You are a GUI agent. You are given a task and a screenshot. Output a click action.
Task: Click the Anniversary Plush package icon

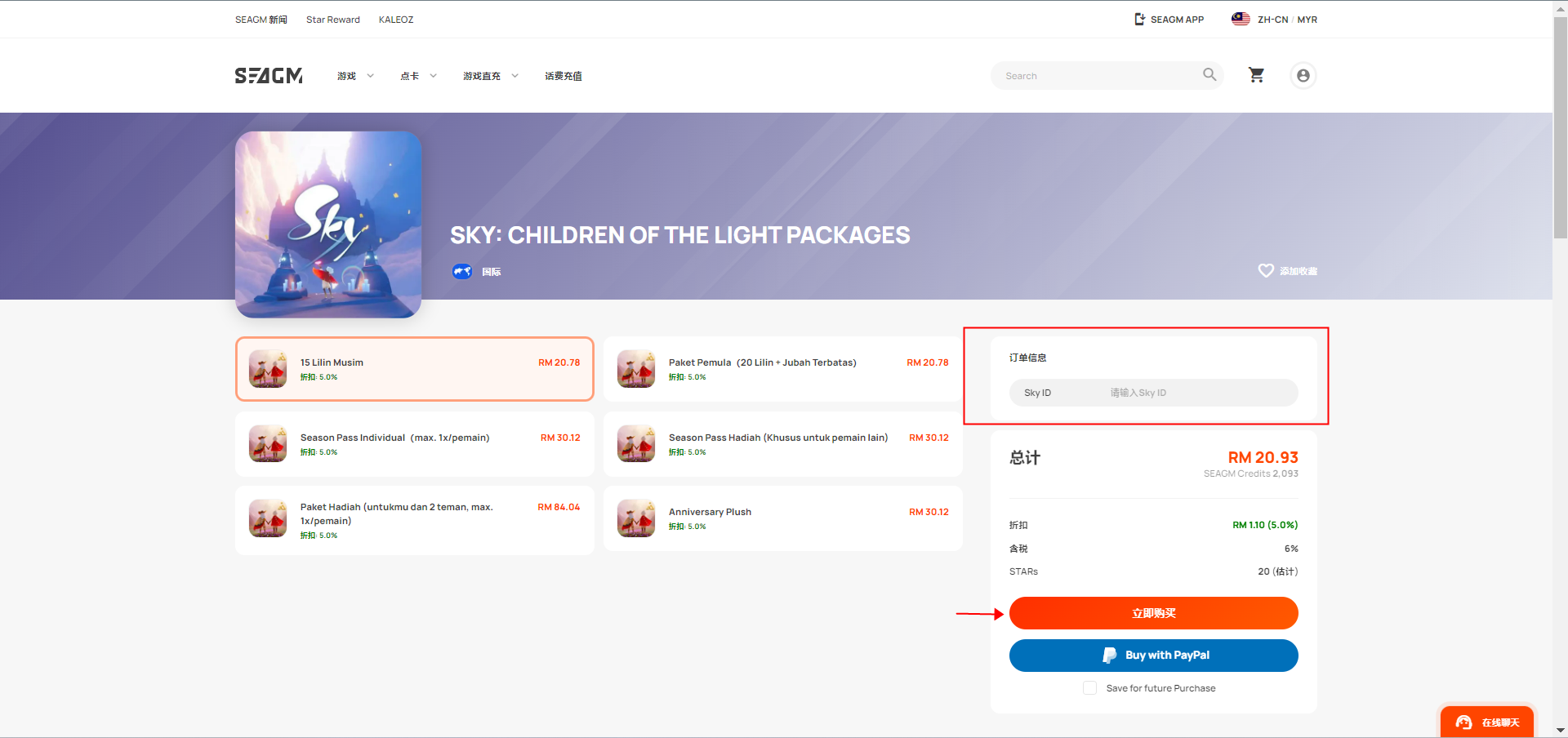point(636,518)
